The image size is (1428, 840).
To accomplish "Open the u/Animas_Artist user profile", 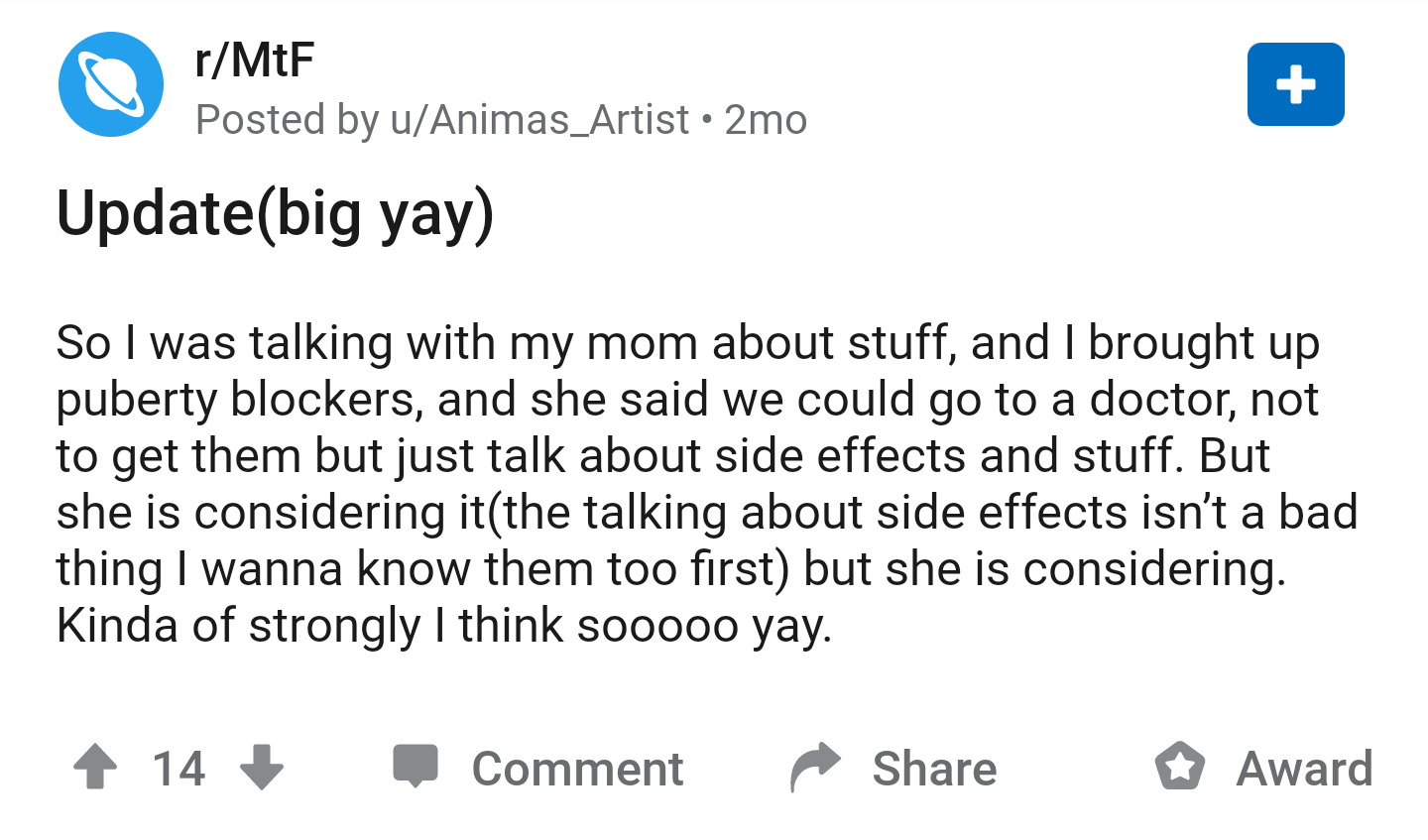I will click(x=539, y=120).
